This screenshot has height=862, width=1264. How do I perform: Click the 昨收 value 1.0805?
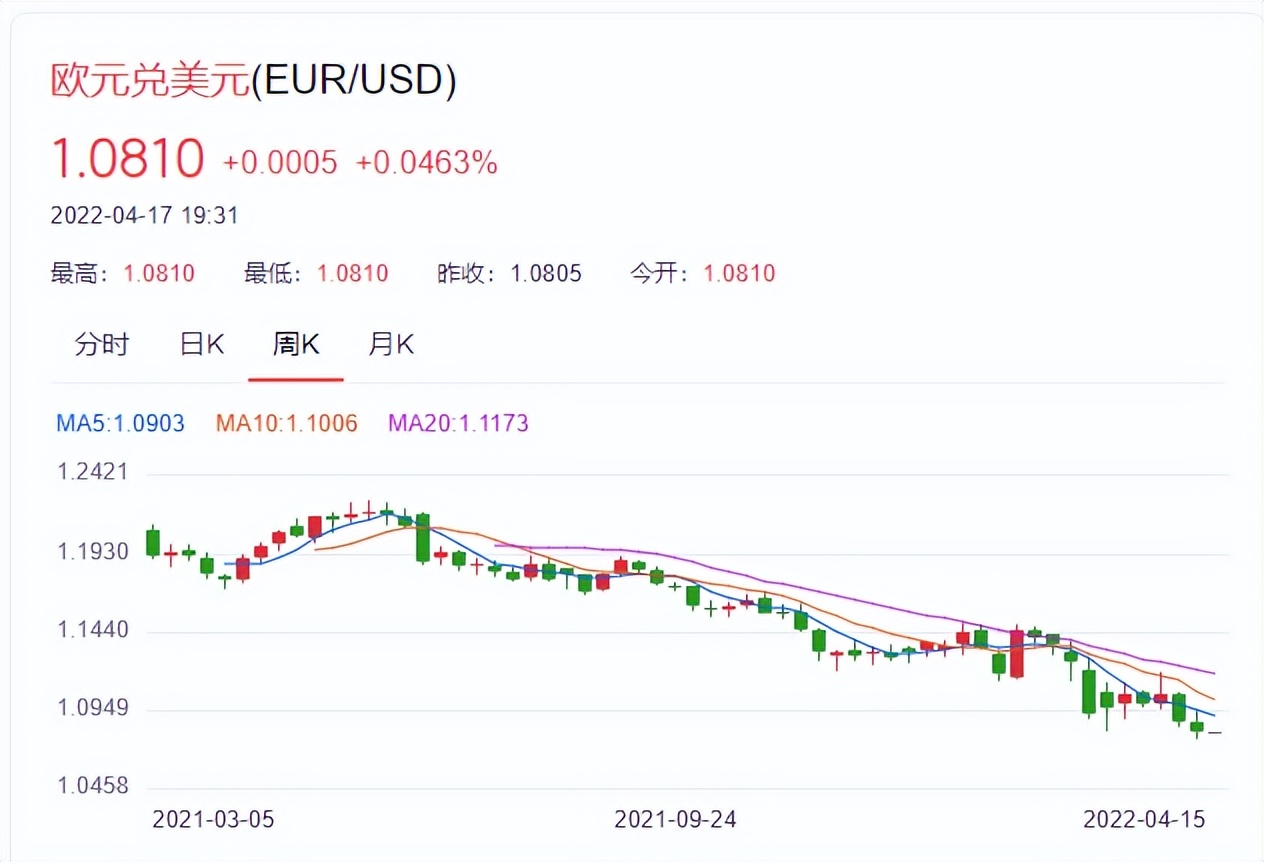point(546,273)
